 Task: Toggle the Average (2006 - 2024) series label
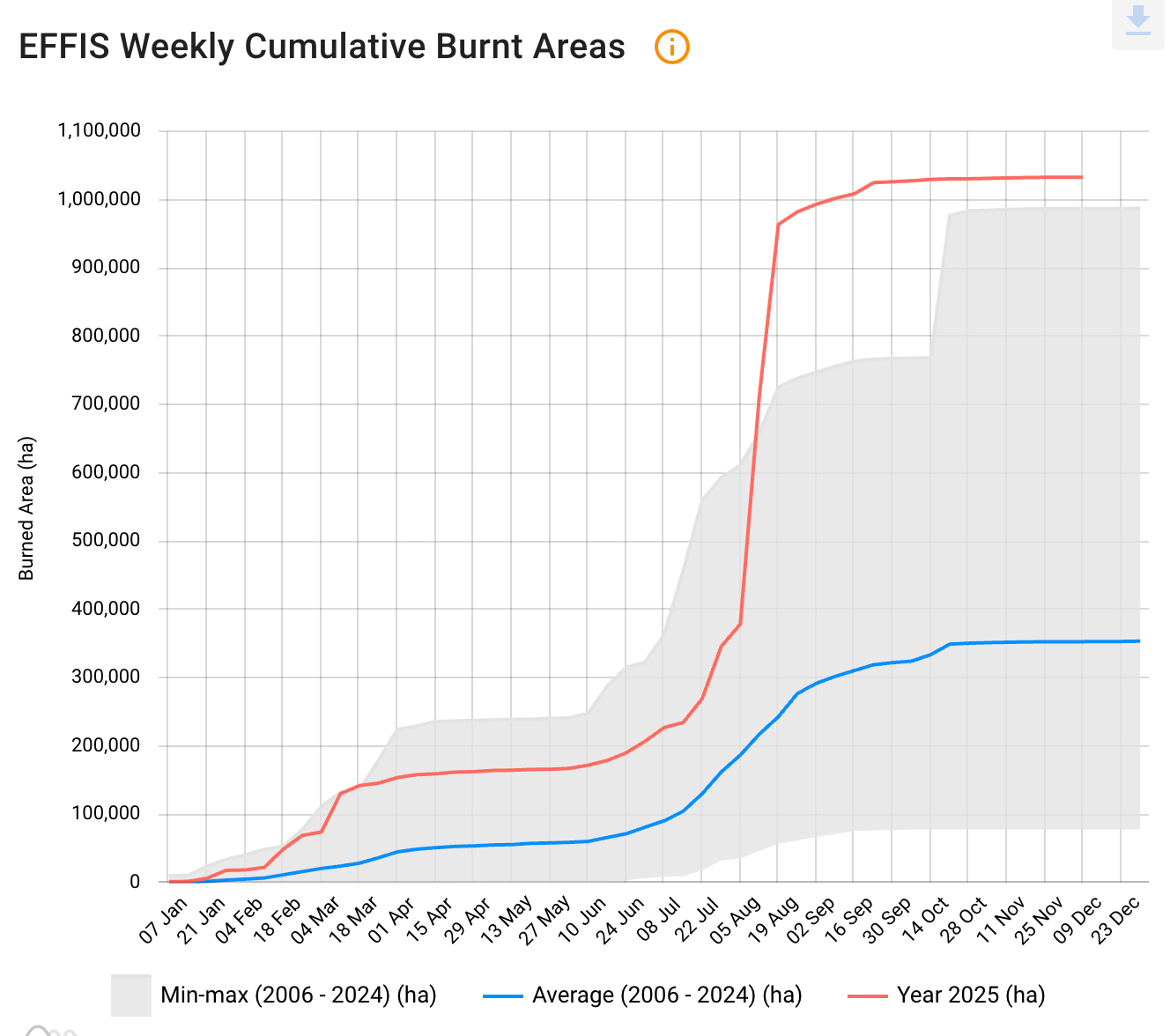pyautogui.click(x=667, y=995)
